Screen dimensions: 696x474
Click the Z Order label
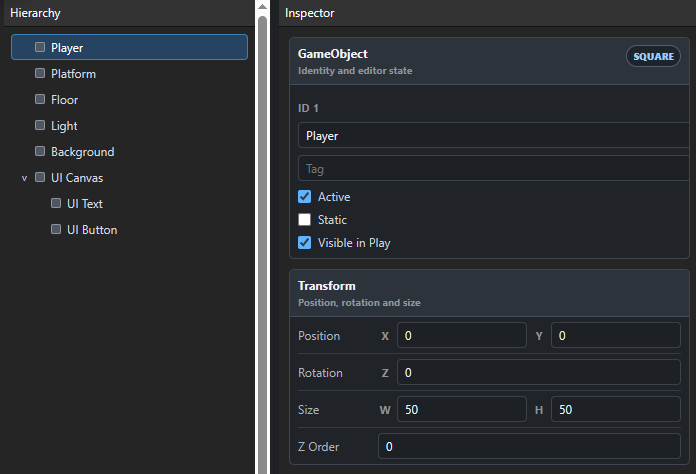tap(318, 446)
